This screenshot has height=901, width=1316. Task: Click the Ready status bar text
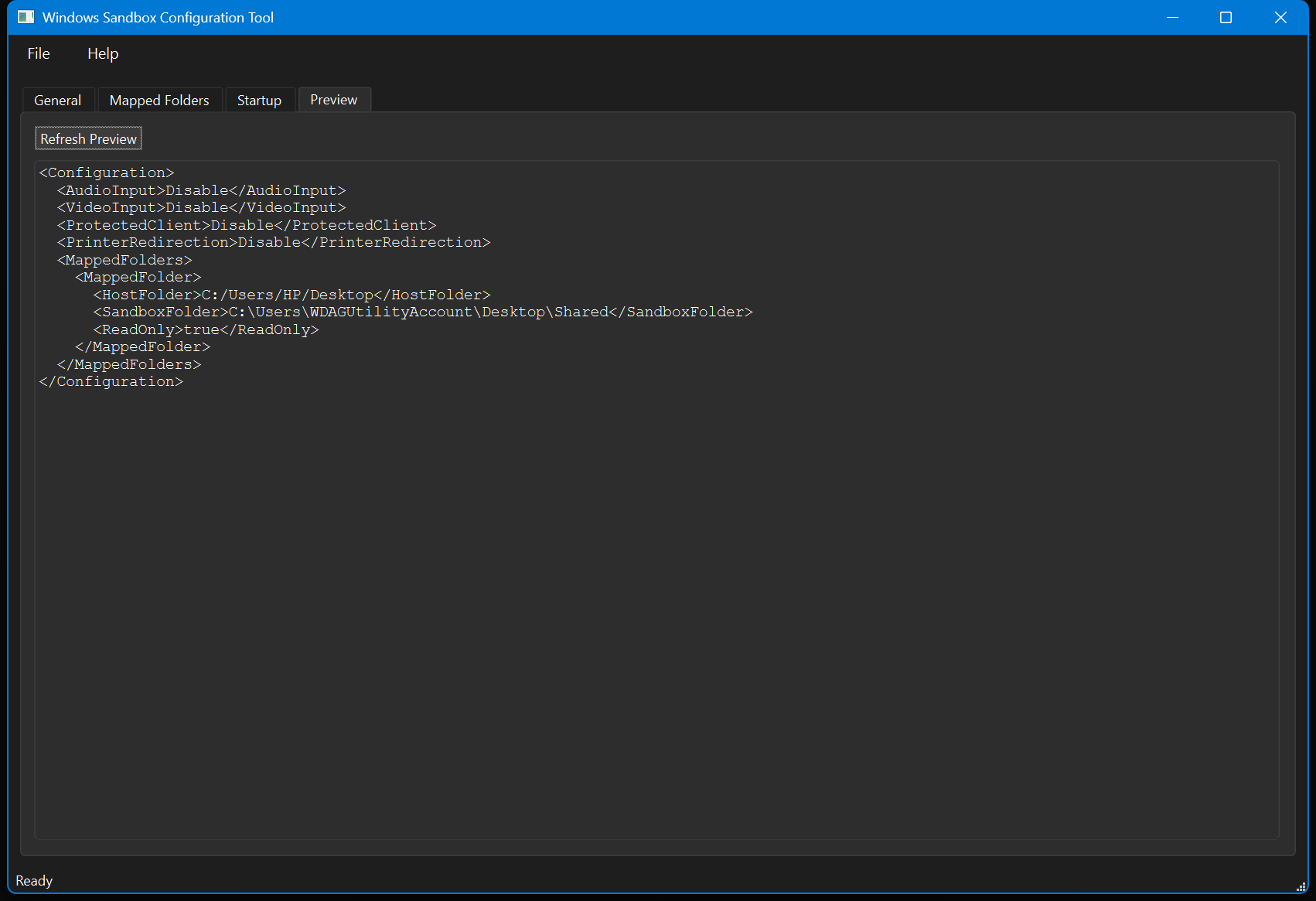[34, 881]
